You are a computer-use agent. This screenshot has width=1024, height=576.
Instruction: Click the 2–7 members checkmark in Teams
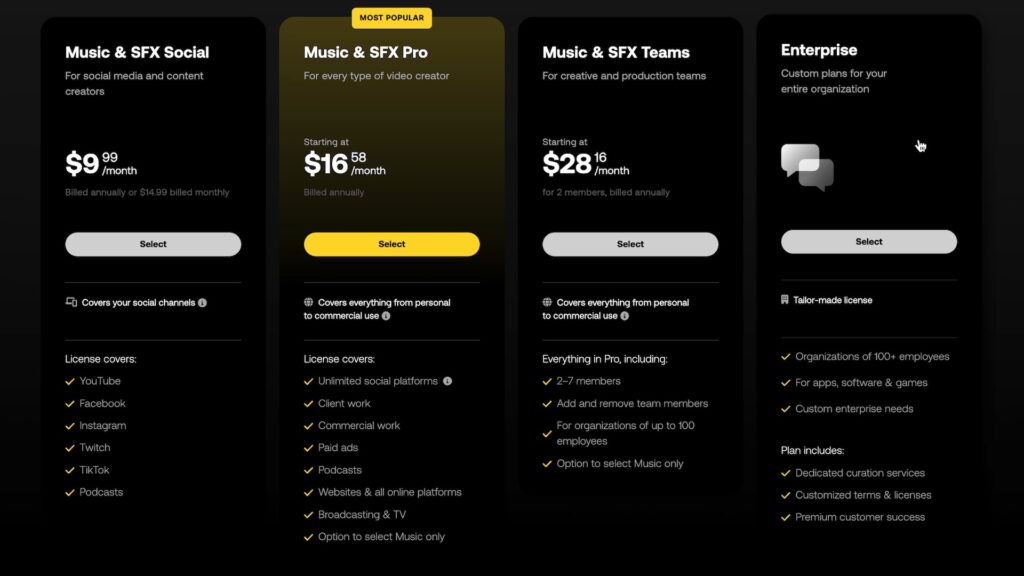[547, 381]
